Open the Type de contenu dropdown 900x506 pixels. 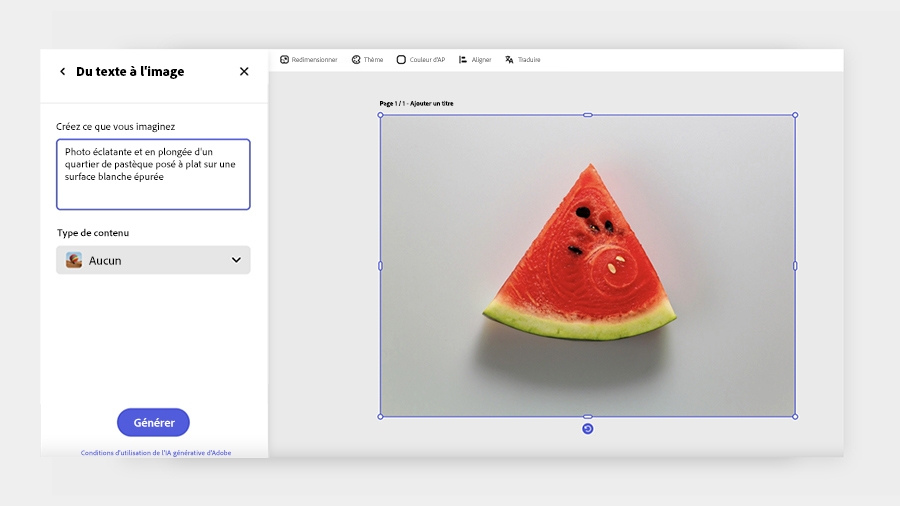[153, 260]
